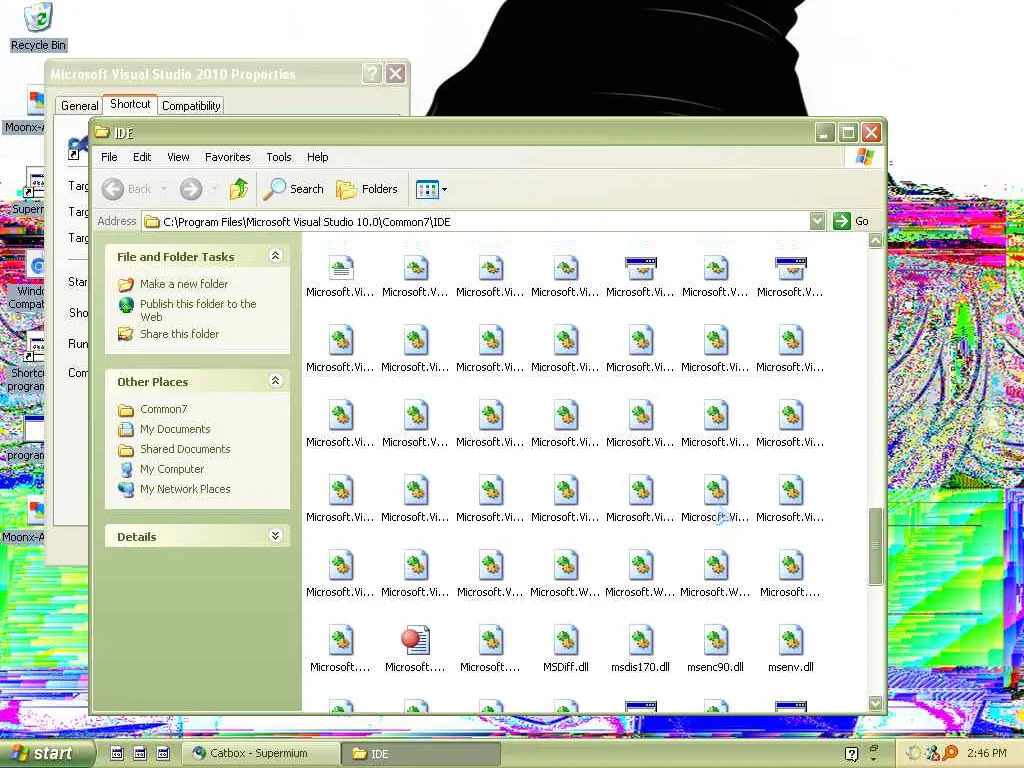Go to Common7 folder link
The width and height of the screenshot is (1024, 768).
pos(163,409)
